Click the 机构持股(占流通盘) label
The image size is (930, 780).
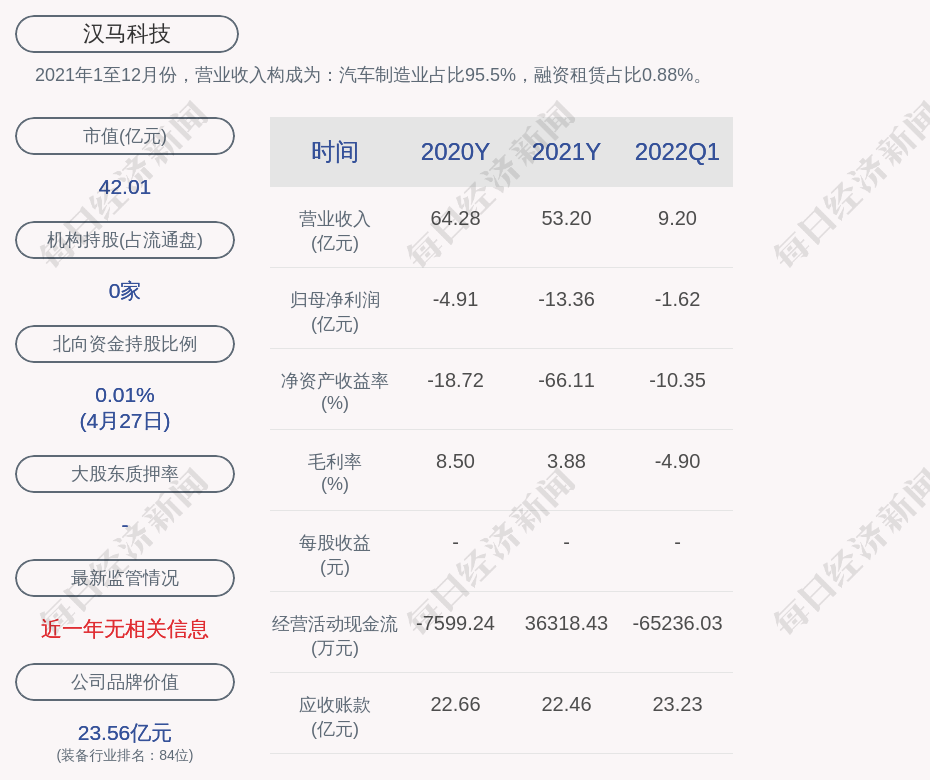click(125, 240)
